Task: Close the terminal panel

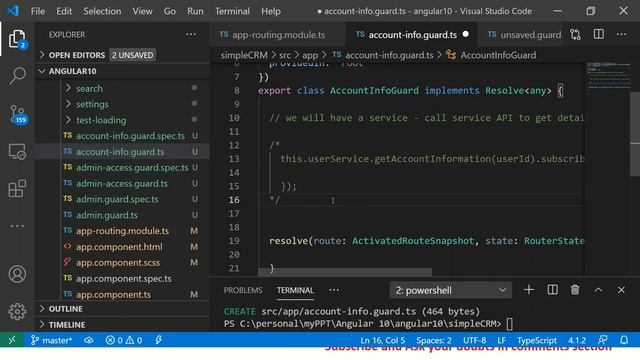Action: 621,290
